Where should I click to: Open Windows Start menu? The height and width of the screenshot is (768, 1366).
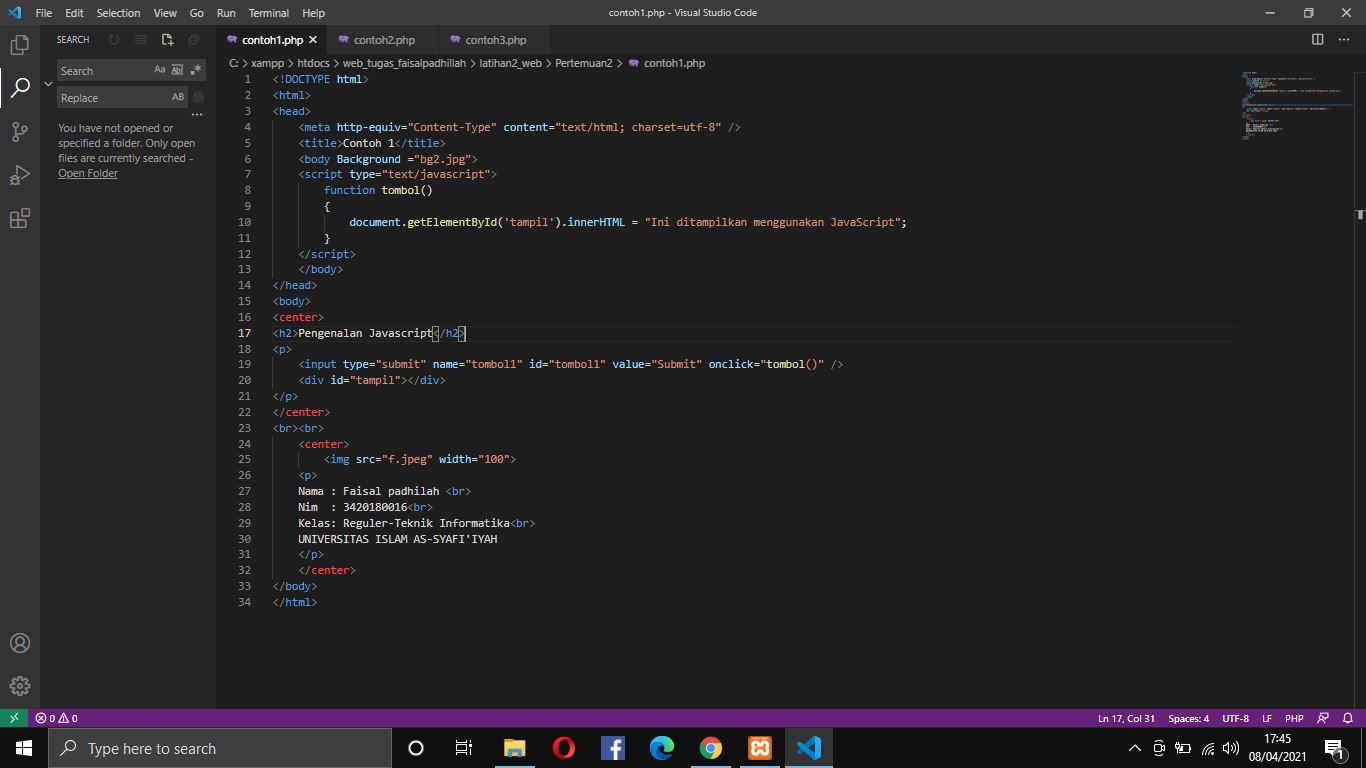pyautogui.click(x=23, y=748)
